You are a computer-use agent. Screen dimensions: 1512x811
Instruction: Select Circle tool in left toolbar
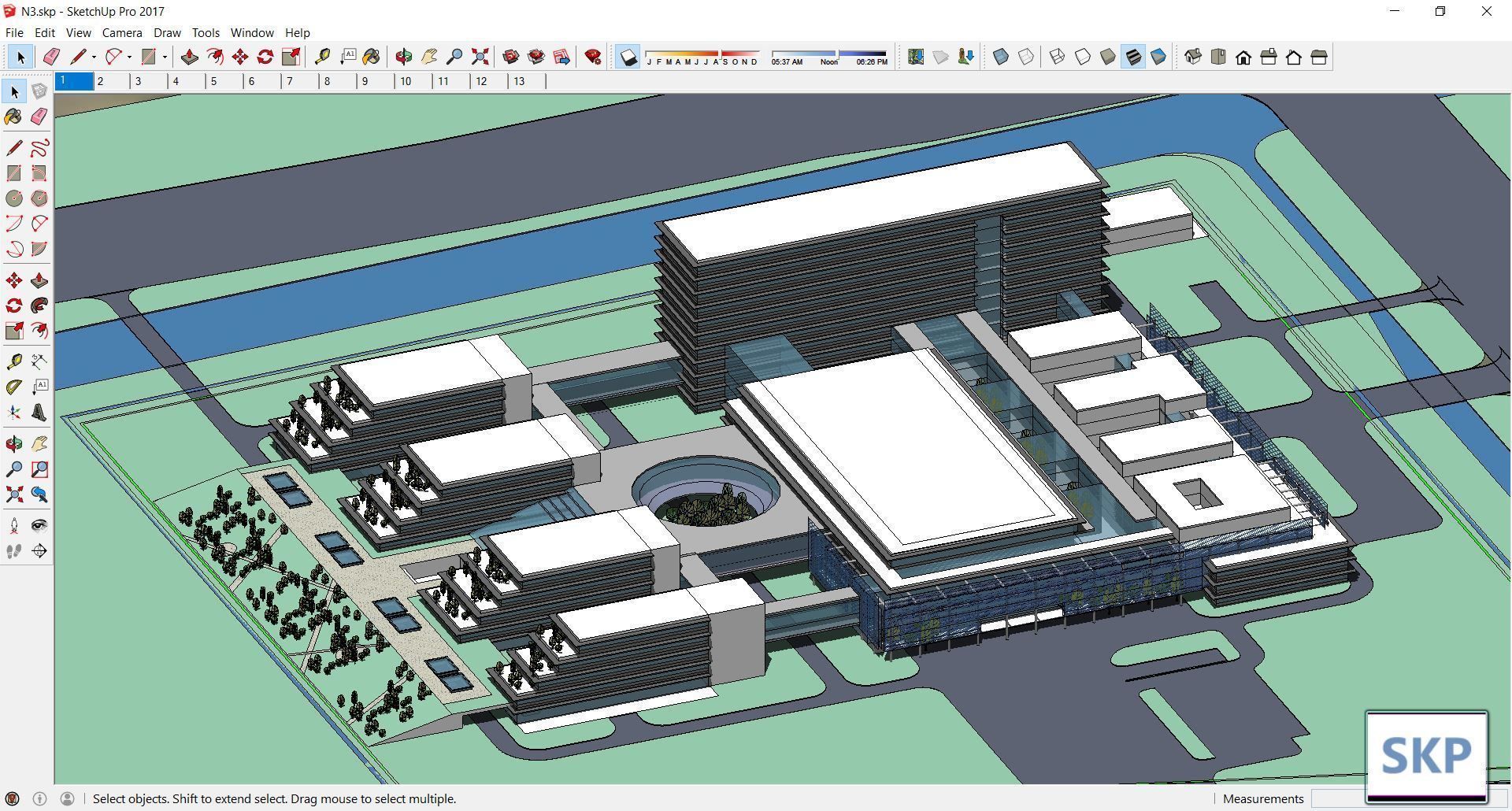[x=14, y=198]
